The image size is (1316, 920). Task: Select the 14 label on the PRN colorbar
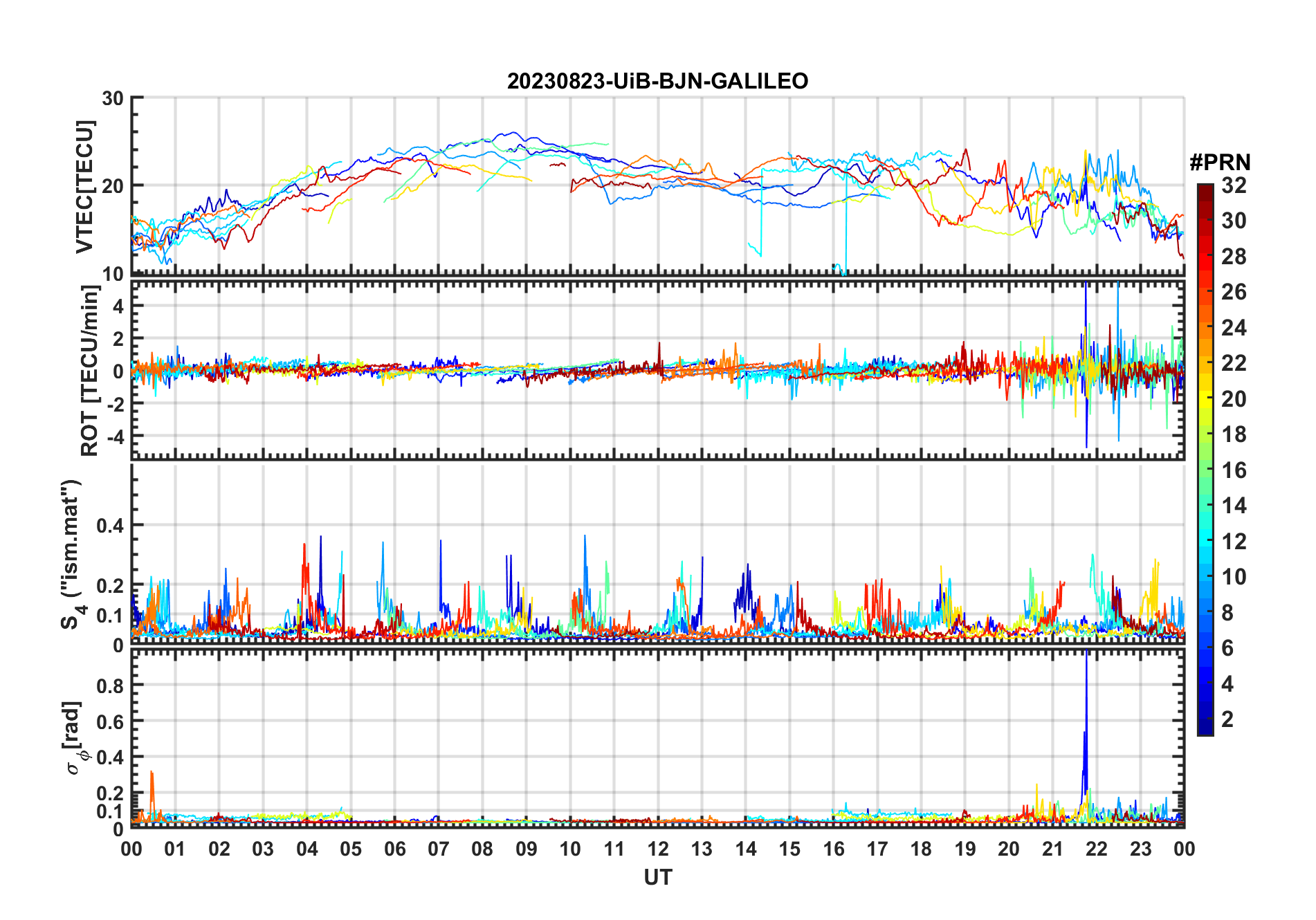1234,506
